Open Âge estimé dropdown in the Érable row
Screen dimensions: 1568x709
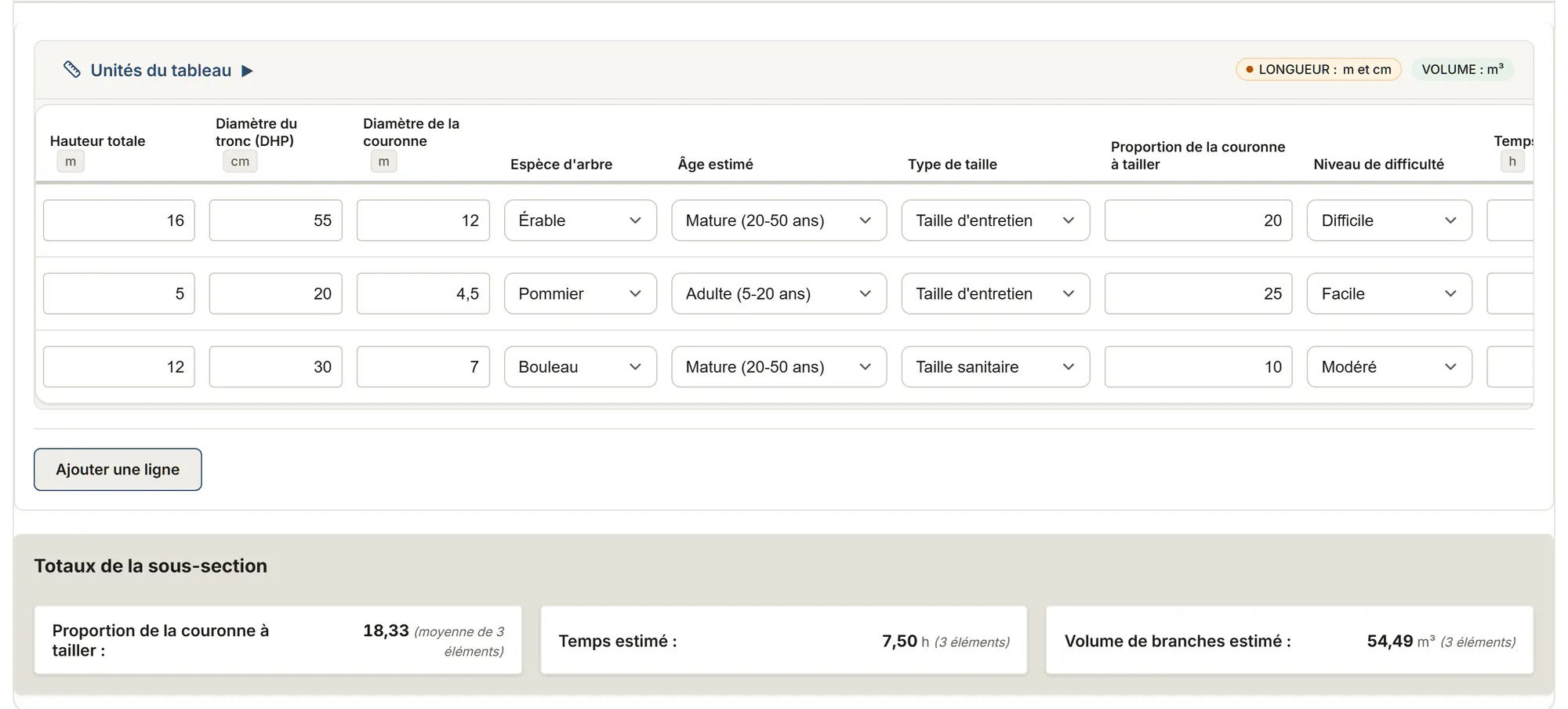click(779, 220)
